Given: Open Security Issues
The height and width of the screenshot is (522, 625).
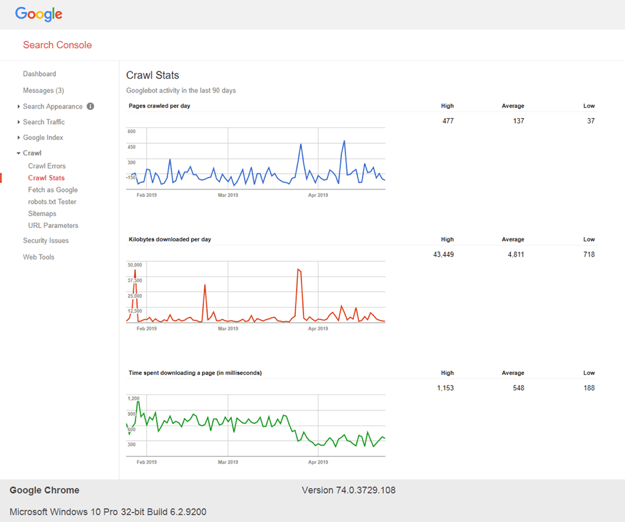Looking at the screenshot, I should [x=46, y=241].
